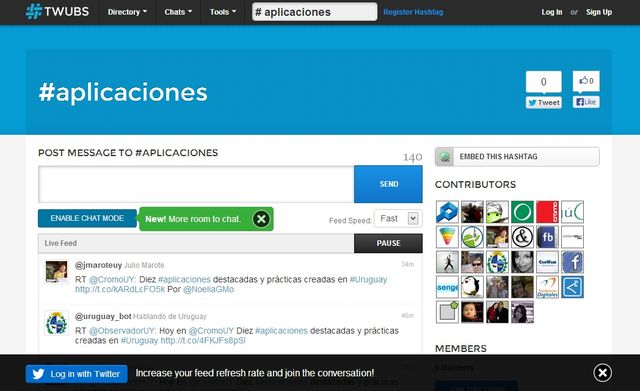Image resolution: width=640 pixels, height=391 pixels.
Task: Click the Facebook 'f' logo contributor
Action: [x=572, y=262]
